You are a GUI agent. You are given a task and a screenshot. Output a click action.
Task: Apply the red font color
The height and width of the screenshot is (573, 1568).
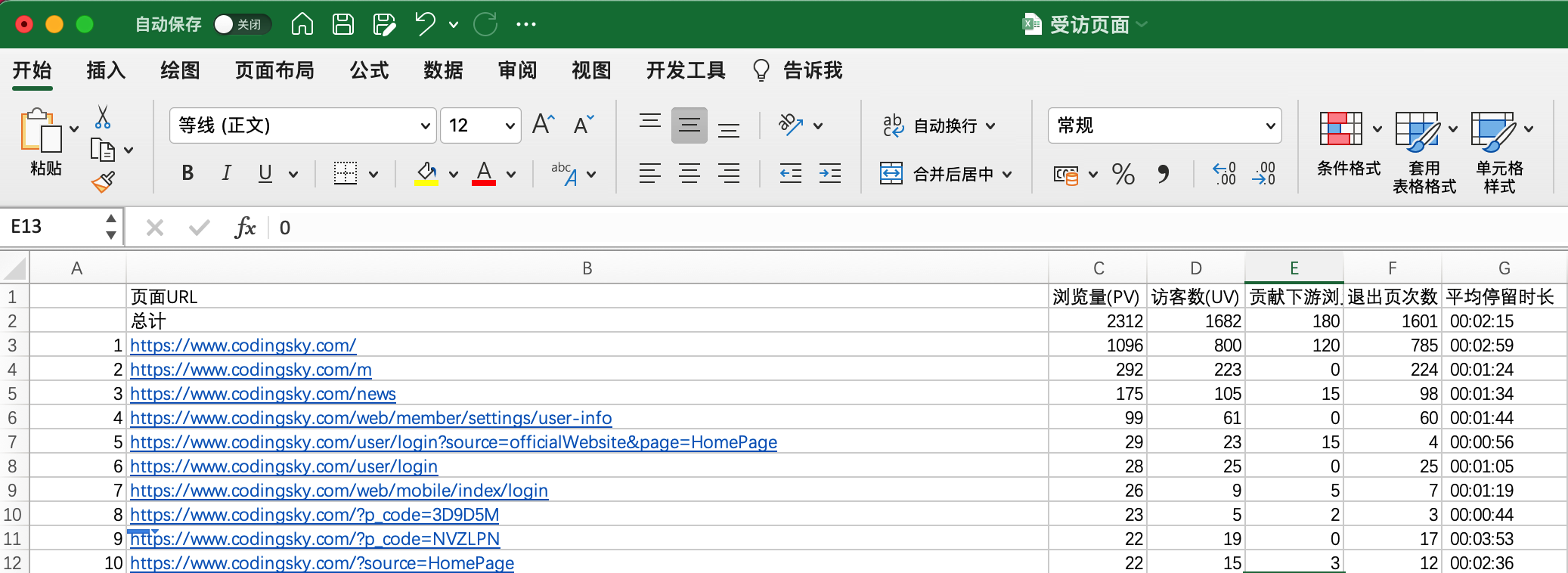484,173
